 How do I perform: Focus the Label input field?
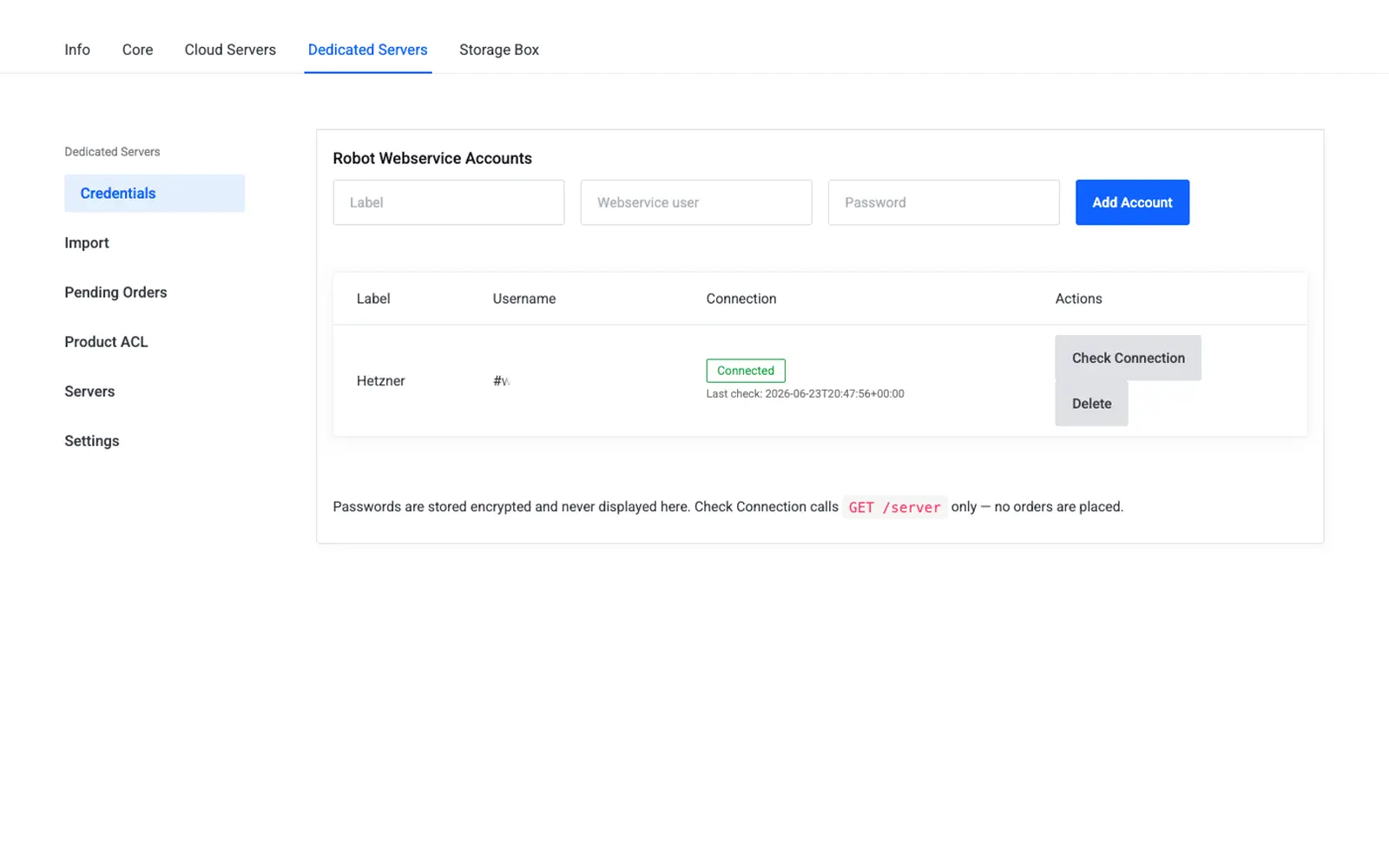449,202
